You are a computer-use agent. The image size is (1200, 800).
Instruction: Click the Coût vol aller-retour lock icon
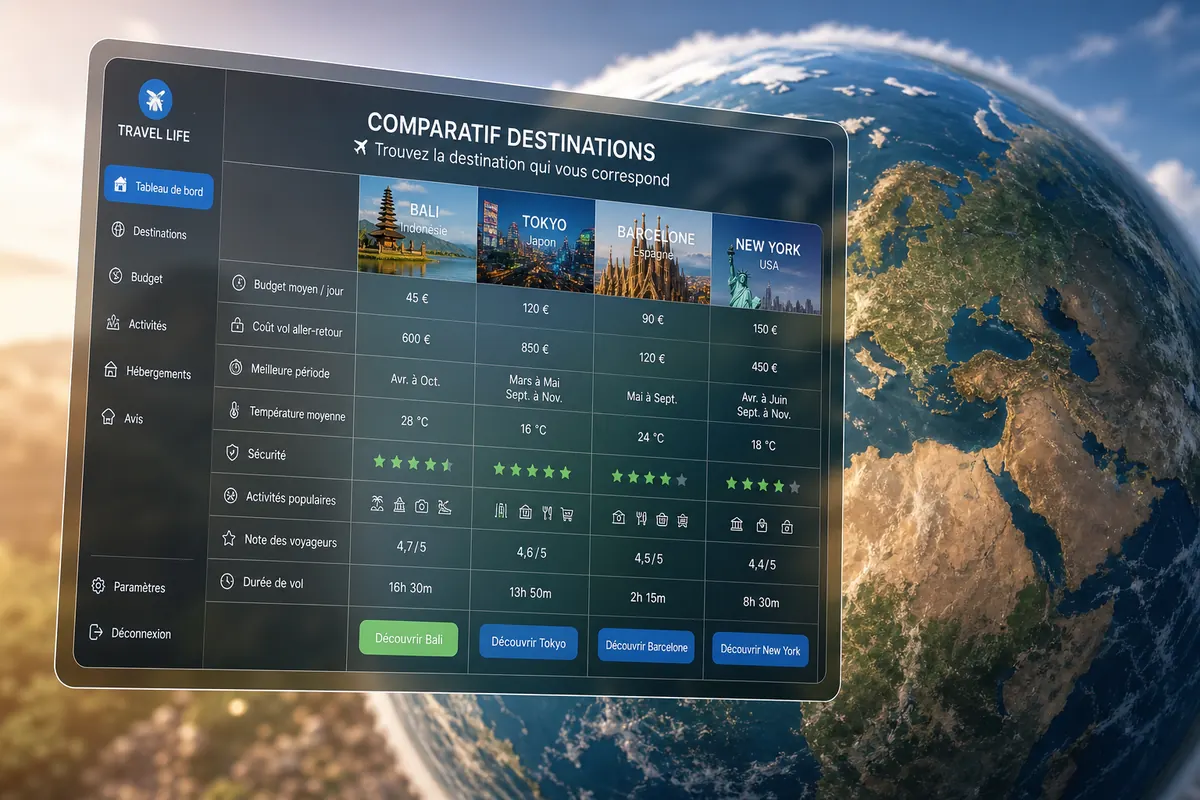(237, 325)
